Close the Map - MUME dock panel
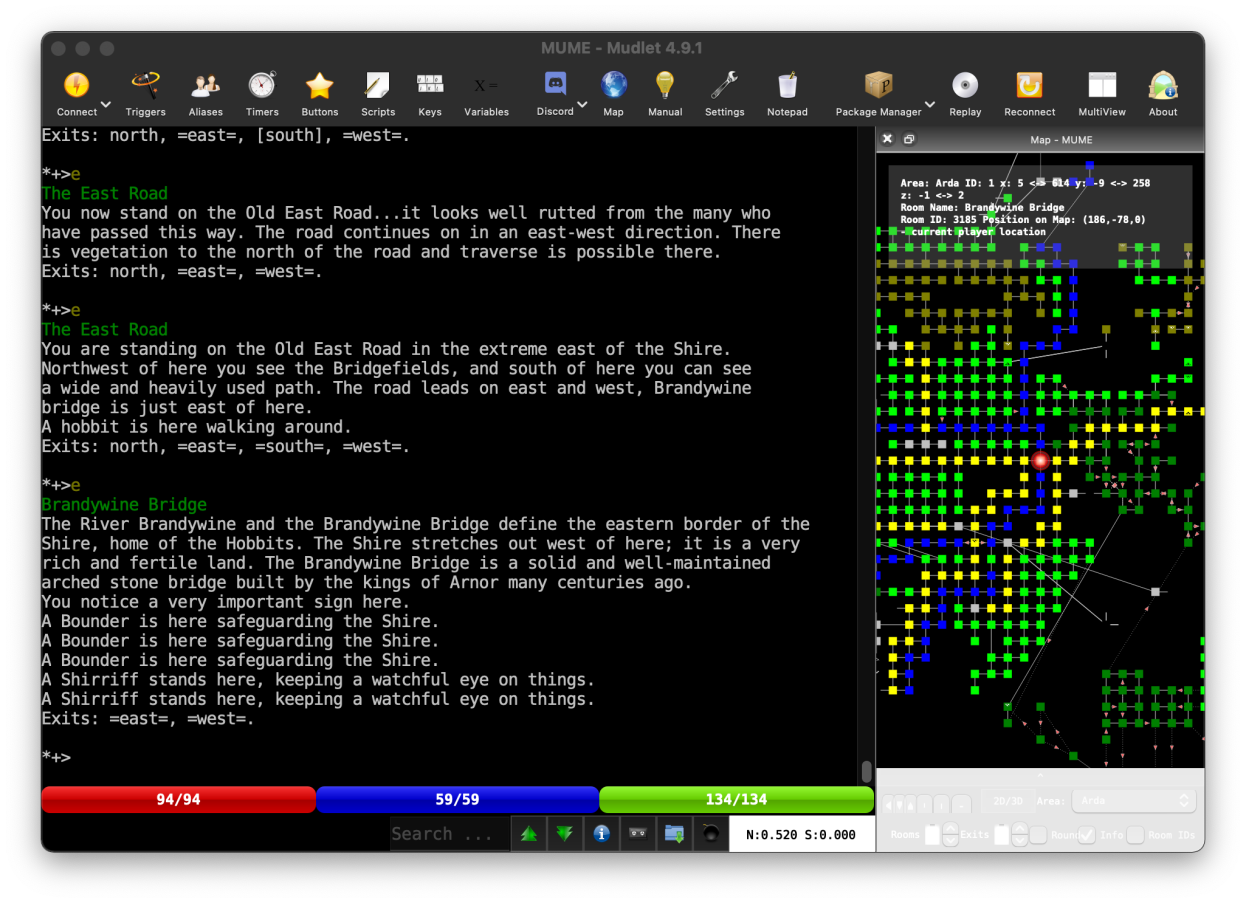1246x903 pixels. point(887,139)
